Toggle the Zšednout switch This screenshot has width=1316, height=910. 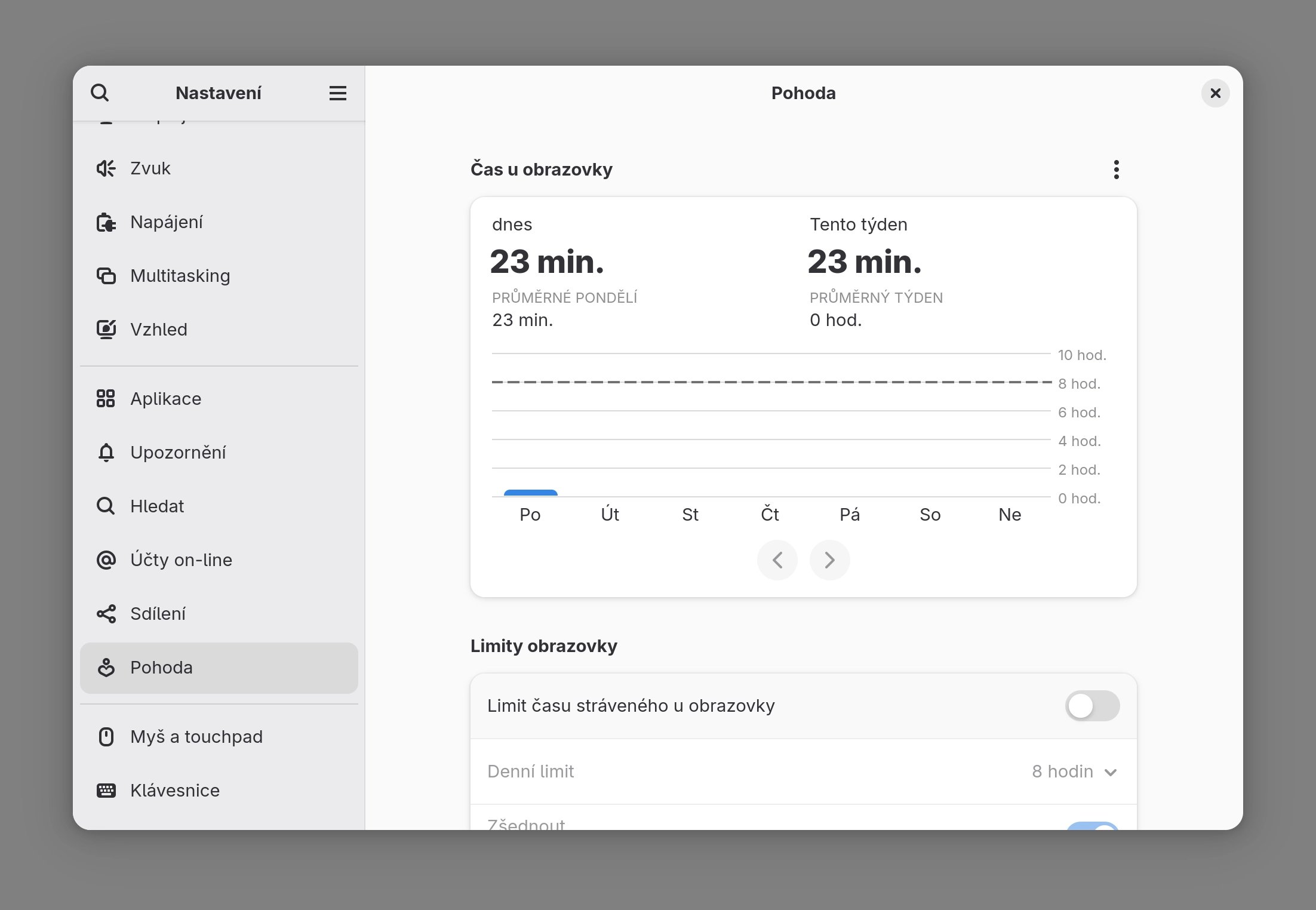point(1091,826)
